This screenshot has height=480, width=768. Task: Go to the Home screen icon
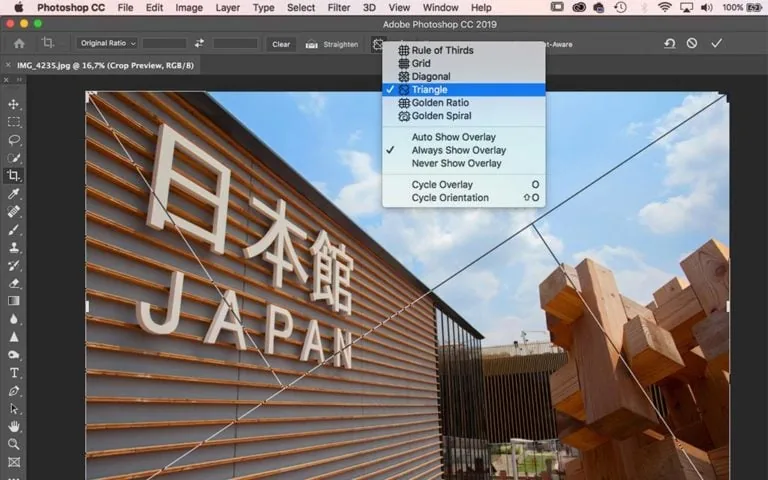click(19, 44)
